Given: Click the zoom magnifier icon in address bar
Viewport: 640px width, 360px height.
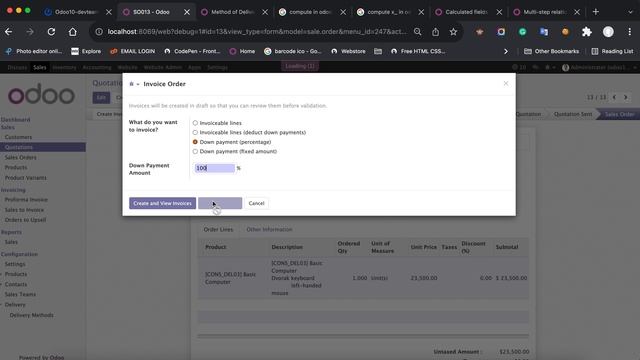Looking at the screenshot, I should coord(417,31).
